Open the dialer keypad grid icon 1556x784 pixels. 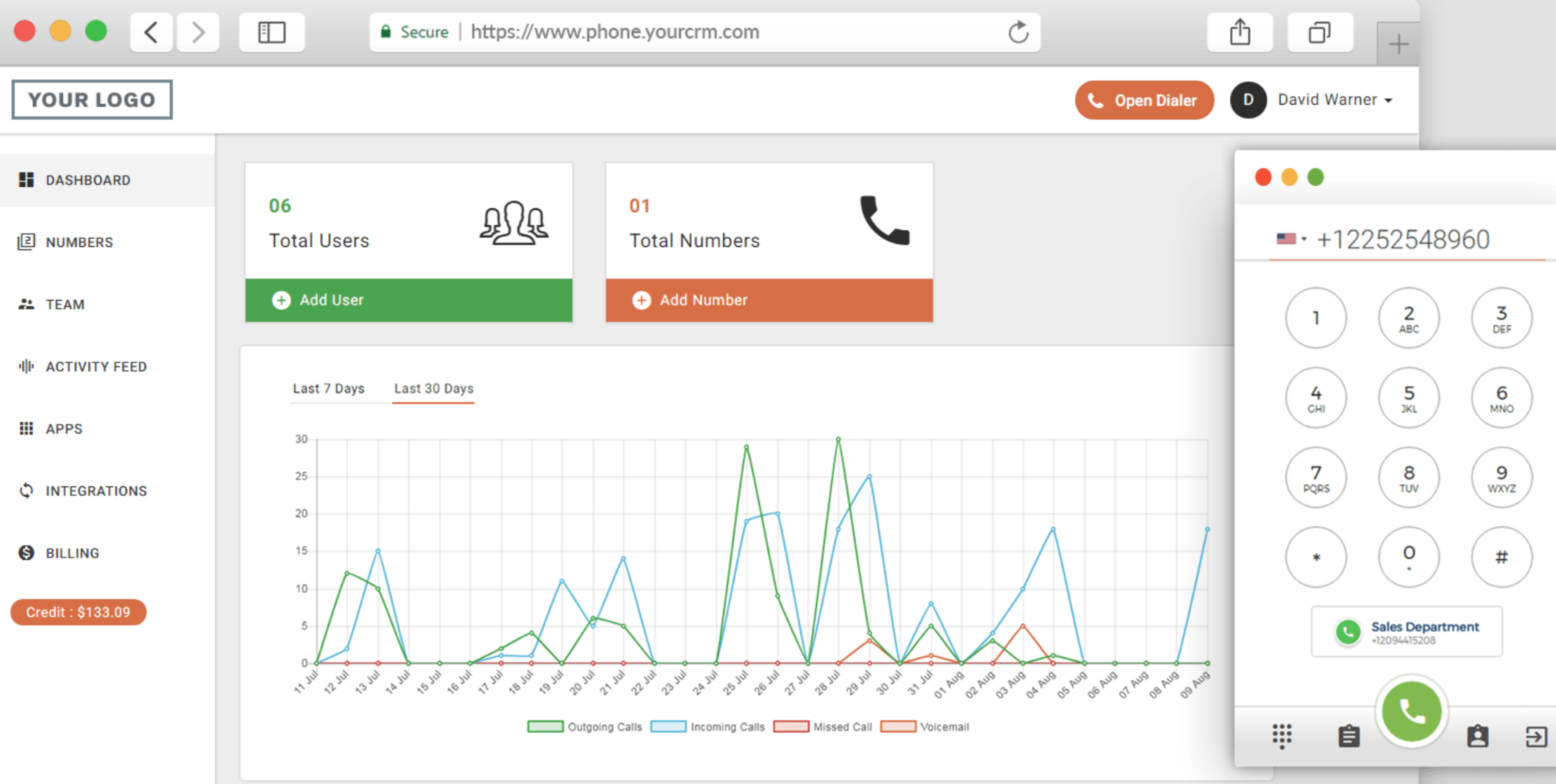click(1282, 736)
